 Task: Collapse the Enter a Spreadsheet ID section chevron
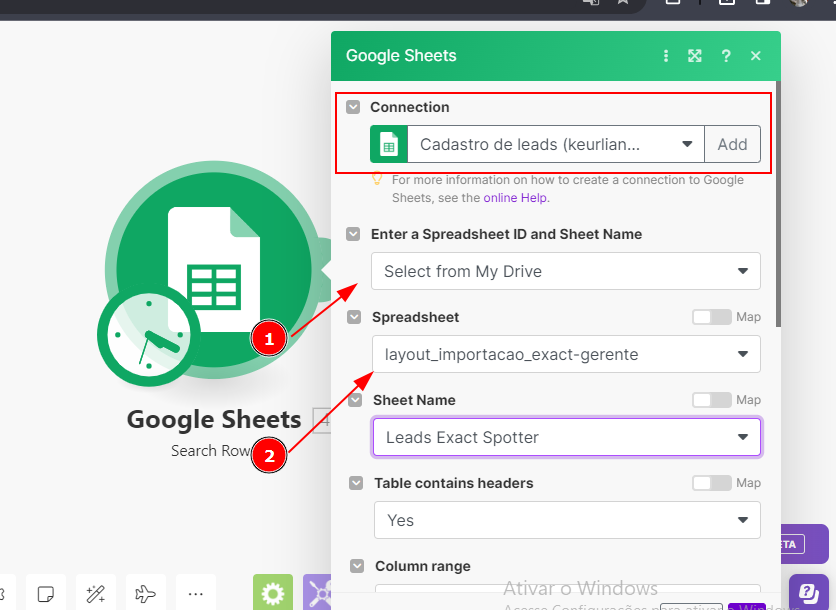tap(353, 234)
